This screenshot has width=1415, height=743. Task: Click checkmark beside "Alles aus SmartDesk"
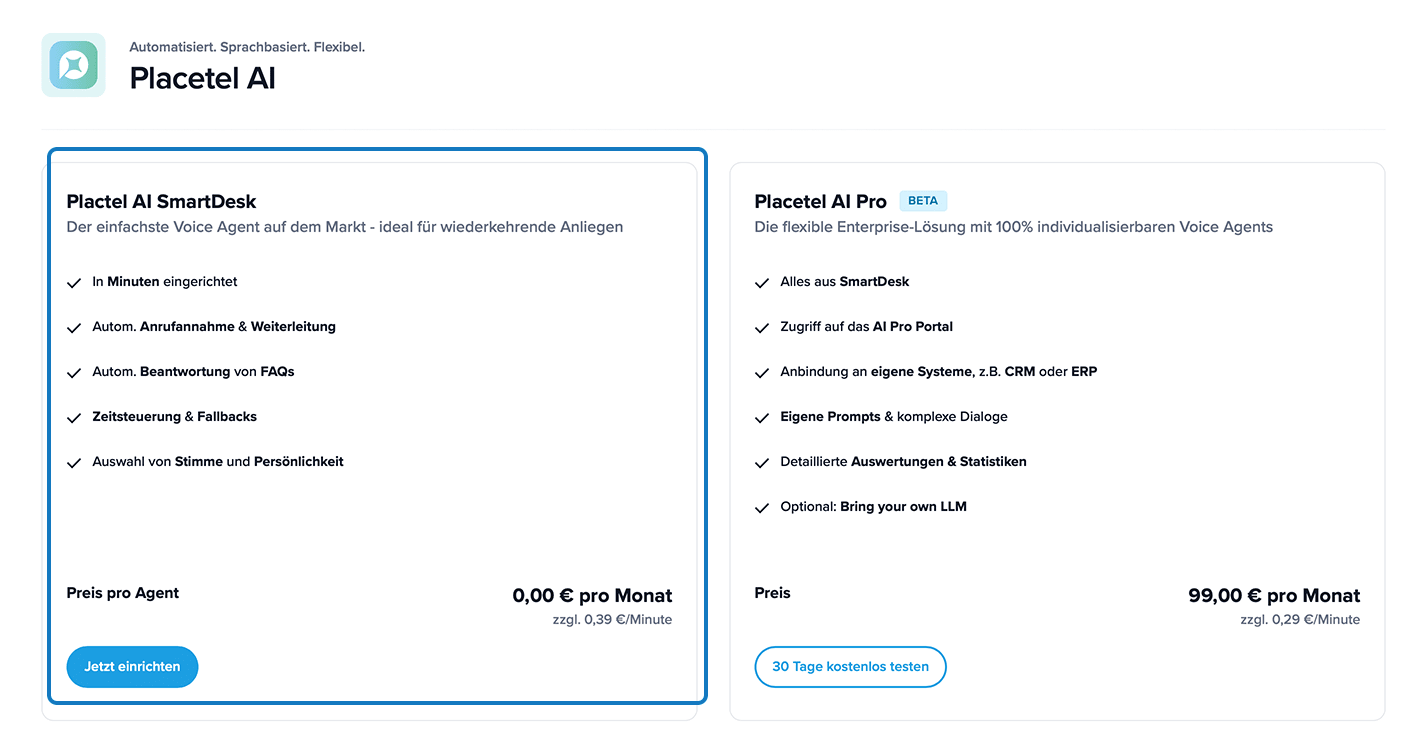(762, 283)
